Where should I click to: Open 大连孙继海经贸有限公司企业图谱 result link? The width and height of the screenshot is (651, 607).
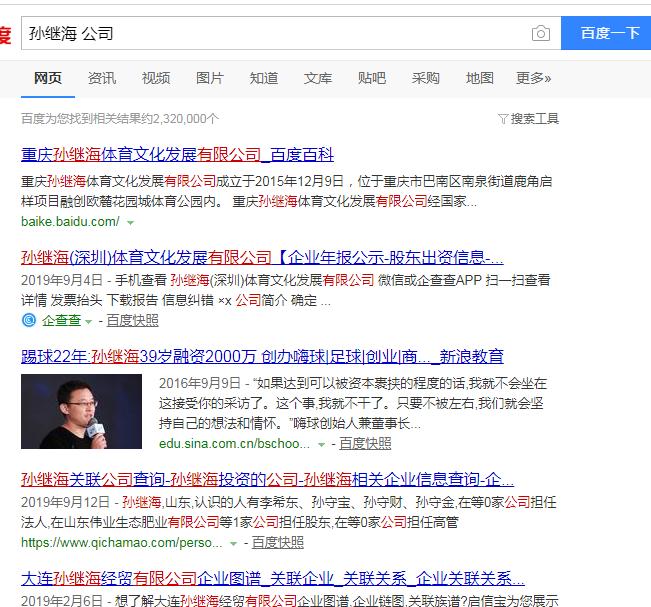tap(273, 578)
